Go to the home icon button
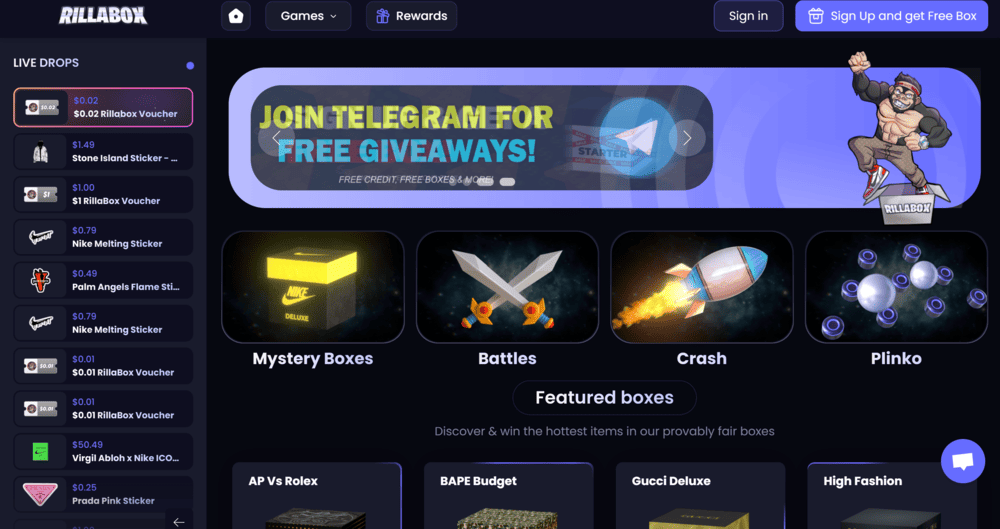The width and height of the screenshot is (1000, 529). pyautogui.click(x=236, y=16)
